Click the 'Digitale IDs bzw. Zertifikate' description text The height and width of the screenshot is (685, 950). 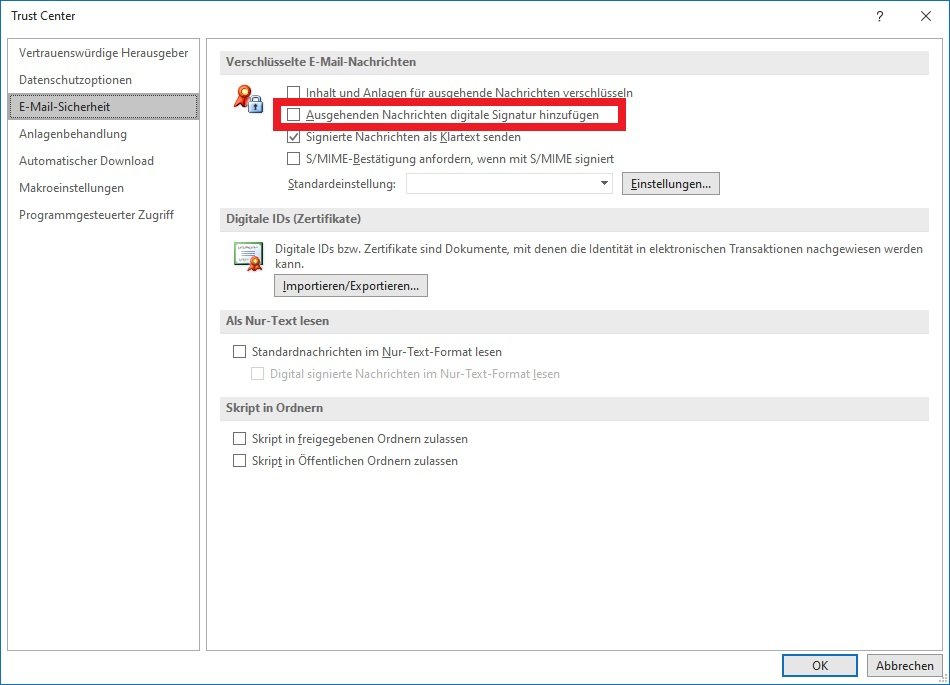[x=599, y=256]
